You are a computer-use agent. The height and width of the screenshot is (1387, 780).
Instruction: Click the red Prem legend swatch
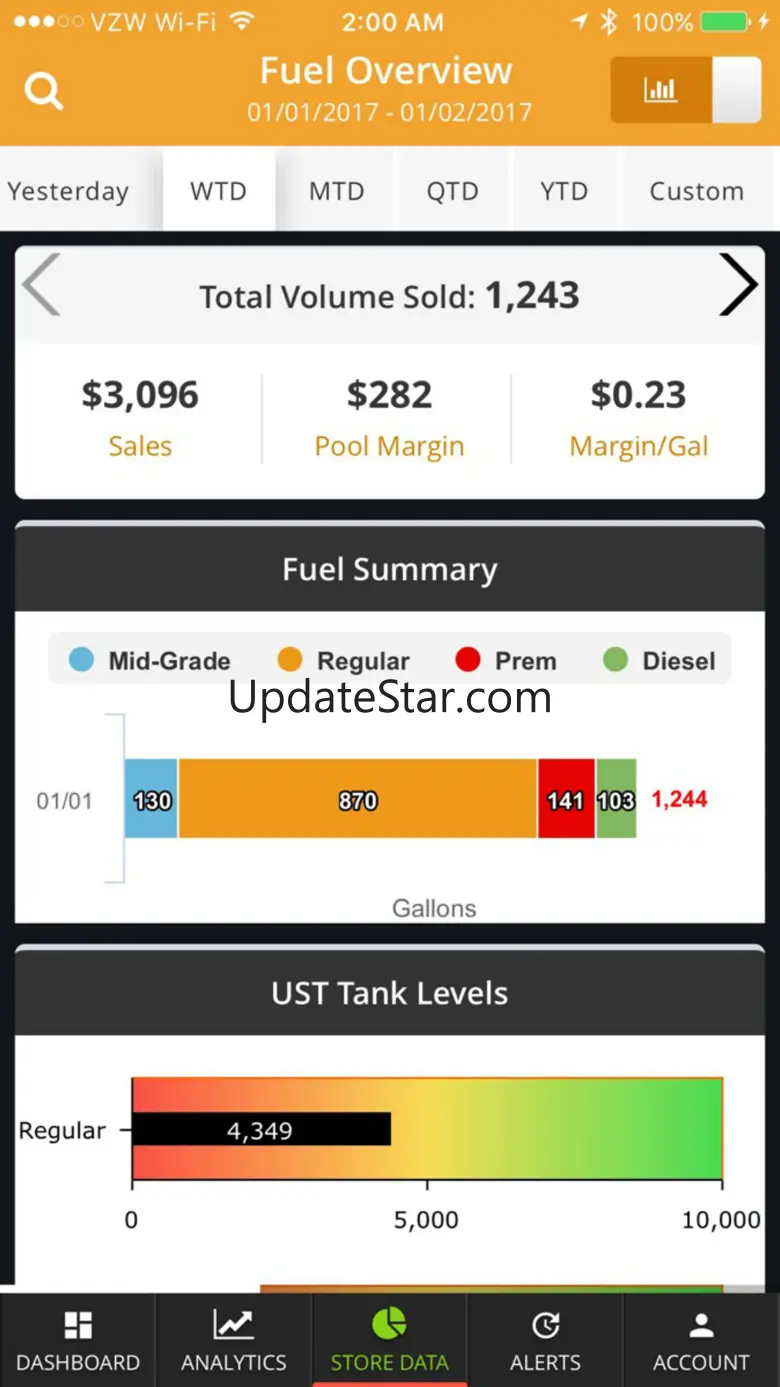tap(468, 660)
